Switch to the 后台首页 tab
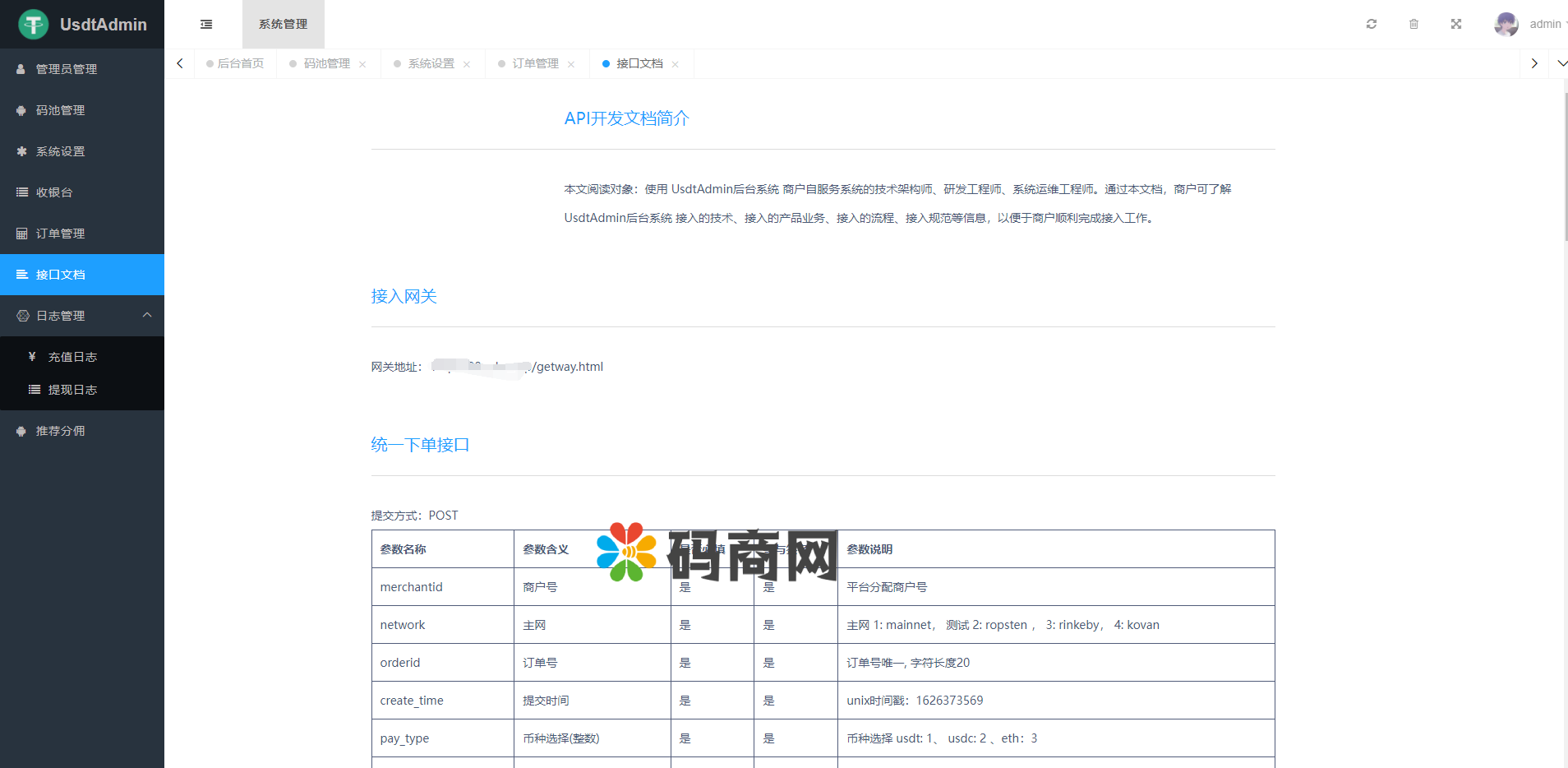This screenshot has width=1568, height=768. (x=236, y=63)
